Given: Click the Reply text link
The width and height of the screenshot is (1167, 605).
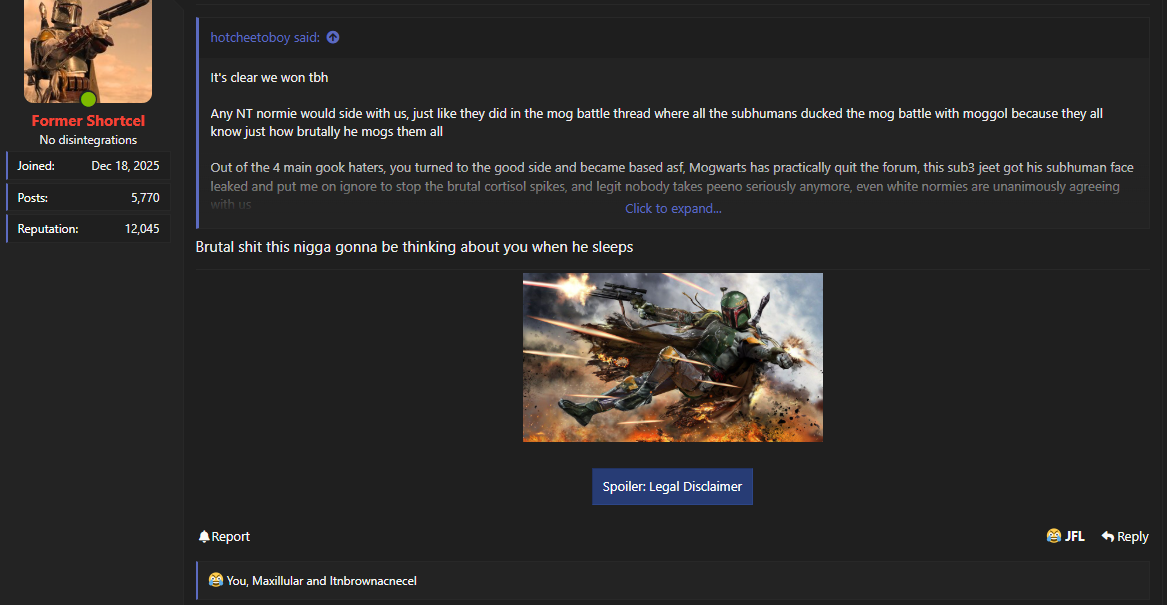Looking at the screenshot, I should click(x=1132, y=537).
